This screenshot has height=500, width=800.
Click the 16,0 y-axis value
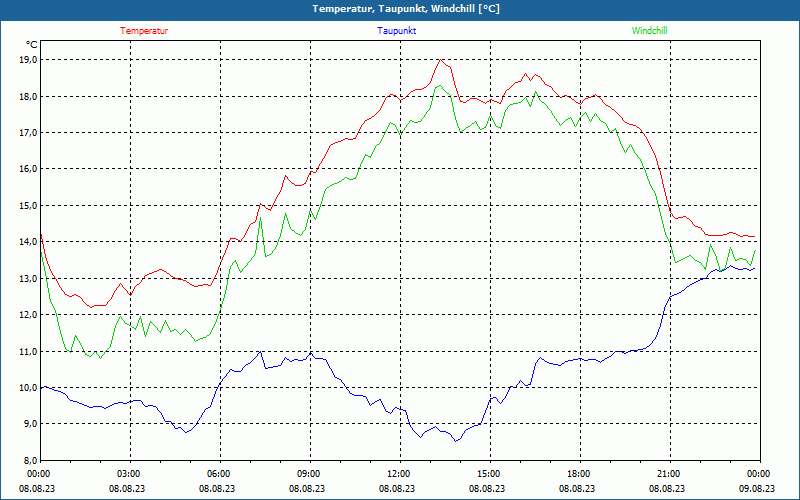click(28, 169)
